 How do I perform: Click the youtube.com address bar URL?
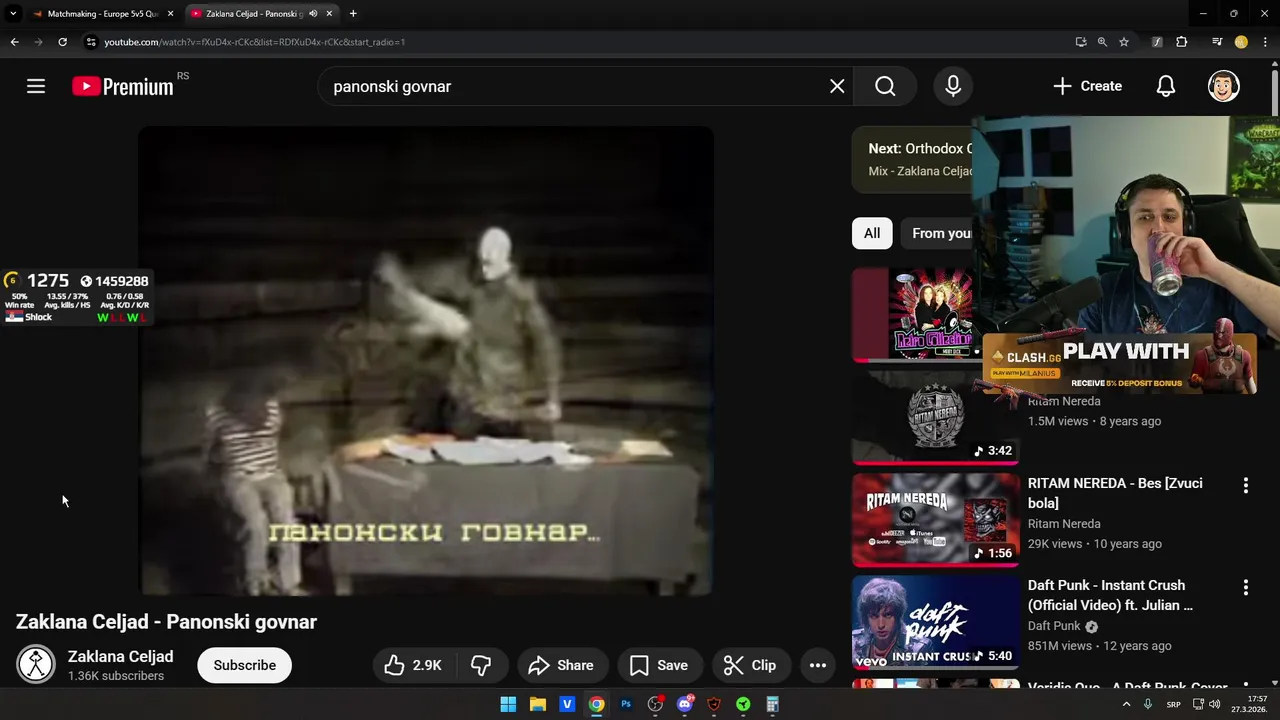[x=254, y=42]
